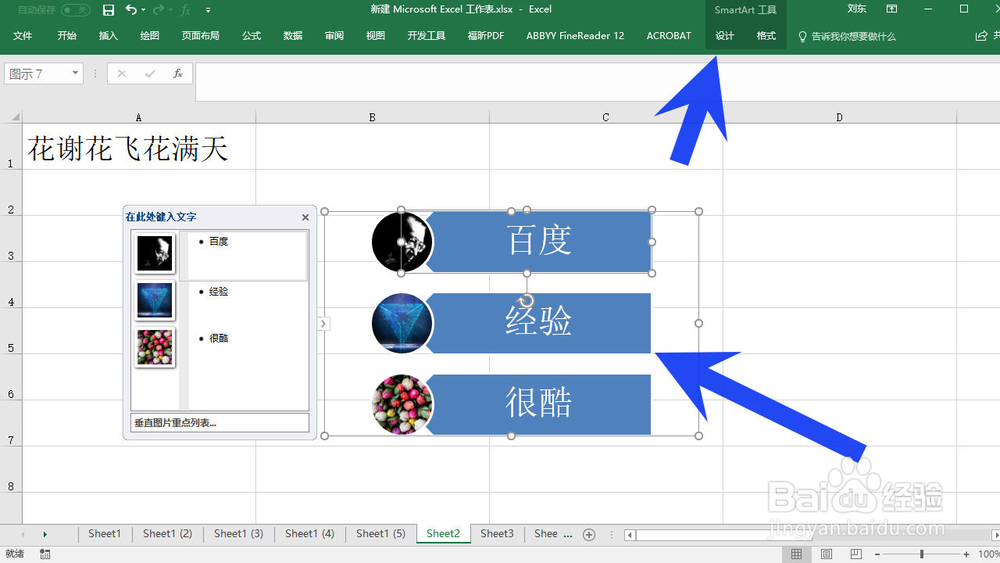Image resolution: width=1000 pixels, height=563 pixels.
Task: Click the circular portrait picture in SmartArt
Action: coord(402,242)
